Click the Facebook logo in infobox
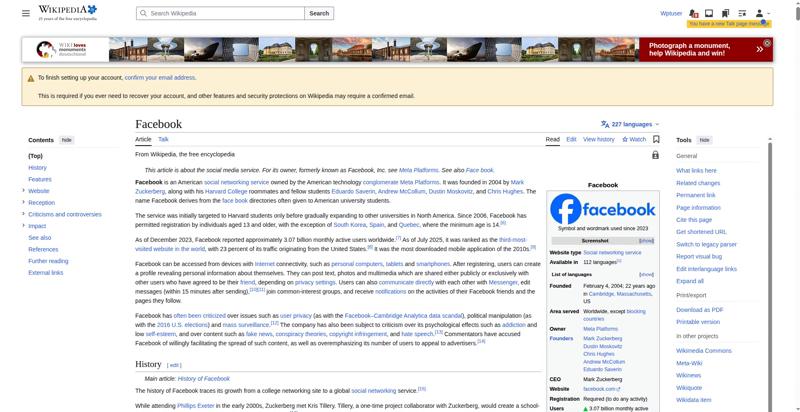The height and width of the screenshot is (412, 800). tap(603, 209)
